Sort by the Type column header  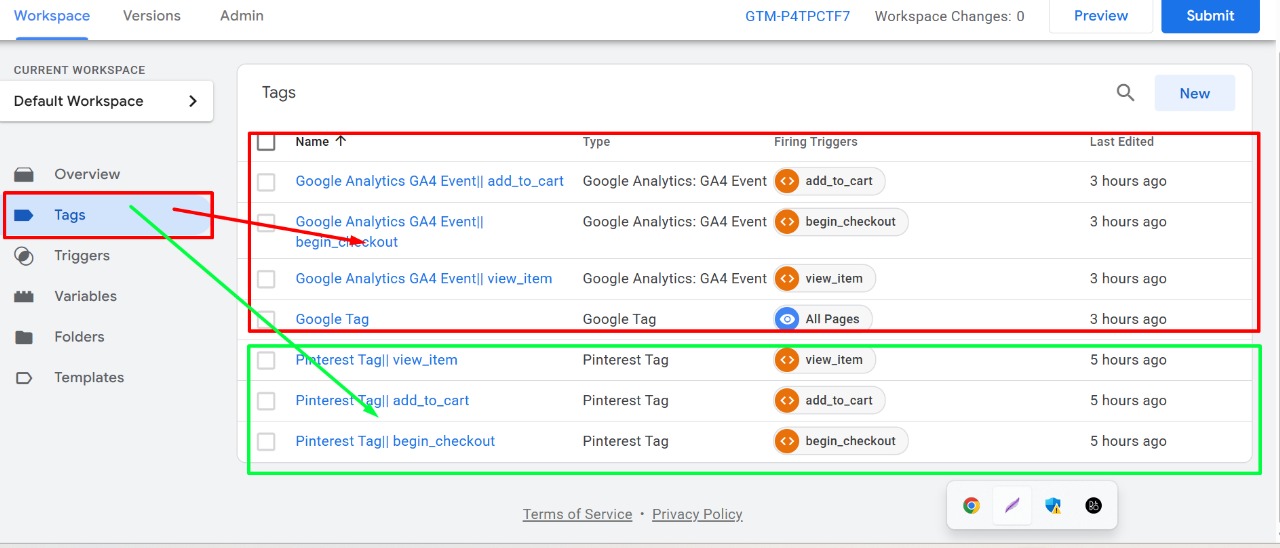tap(596, 142)
